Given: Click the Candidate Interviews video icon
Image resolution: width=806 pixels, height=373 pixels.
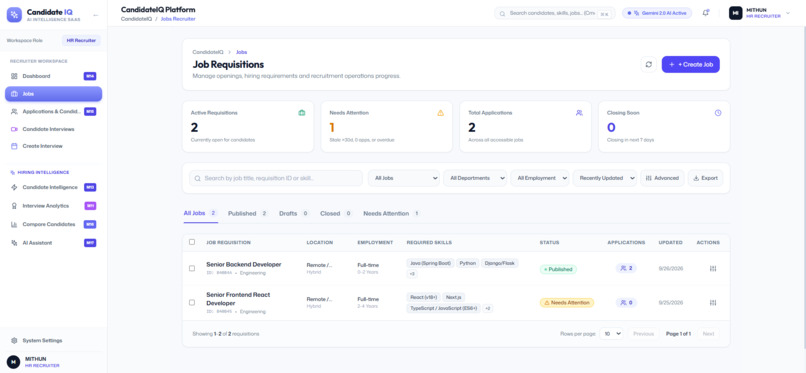Looking at the screenshot, I should pyautogui.click(x=14, y=129).
